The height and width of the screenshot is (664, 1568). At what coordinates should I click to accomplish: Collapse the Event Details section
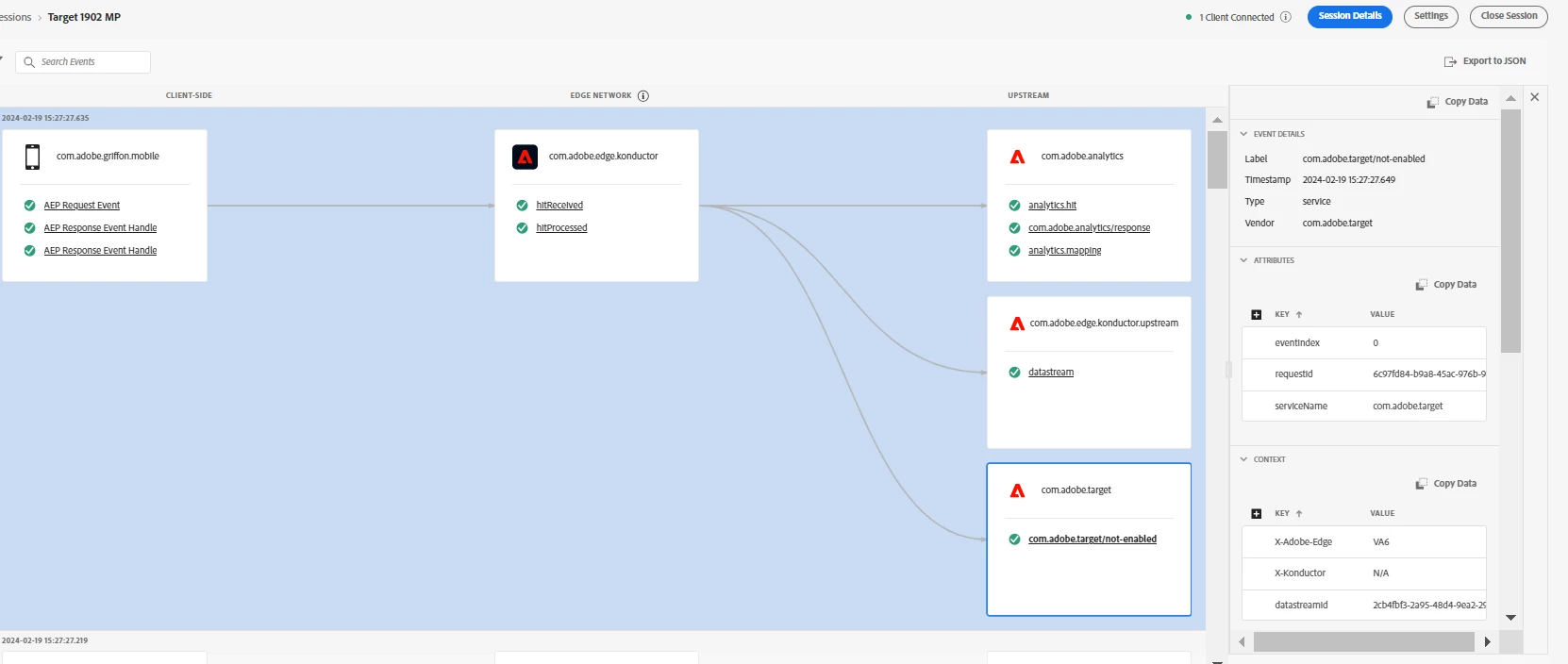point(1243,134)
